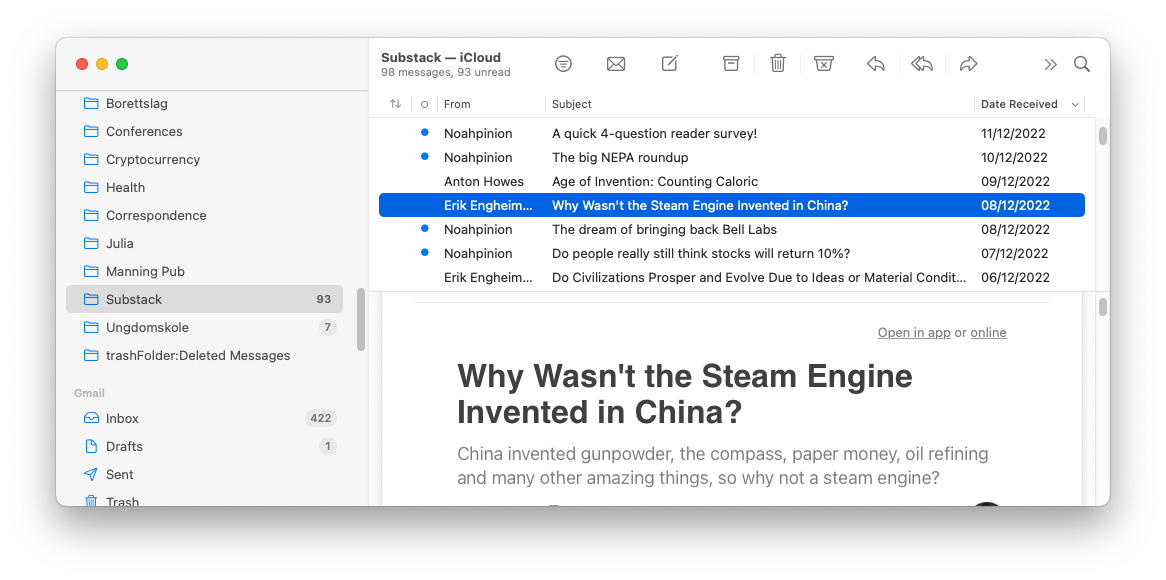
Task: Select 'Why Wasn't the Steam Engine' message row
Action: pyautogui.click(x=732, y=205)
